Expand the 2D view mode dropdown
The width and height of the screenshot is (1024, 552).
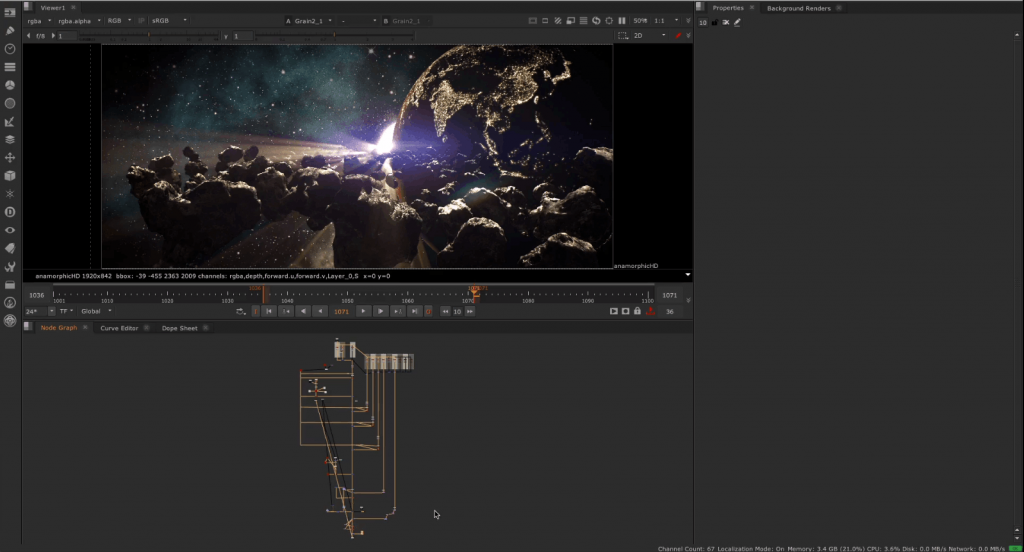[x=650, y=36]
